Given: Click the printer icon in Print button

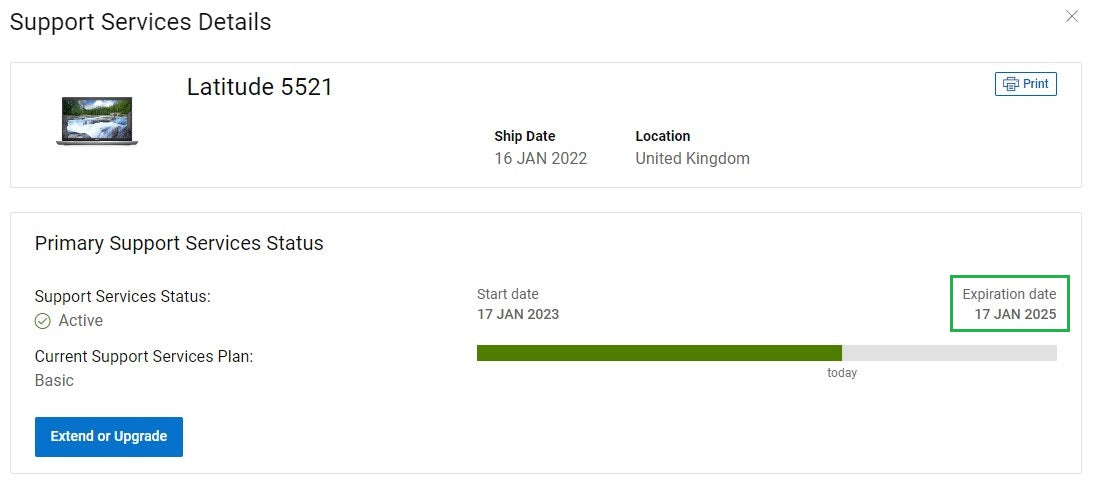Looking at the screenshot, I should pyautogui.click(x=1010, y=84).
